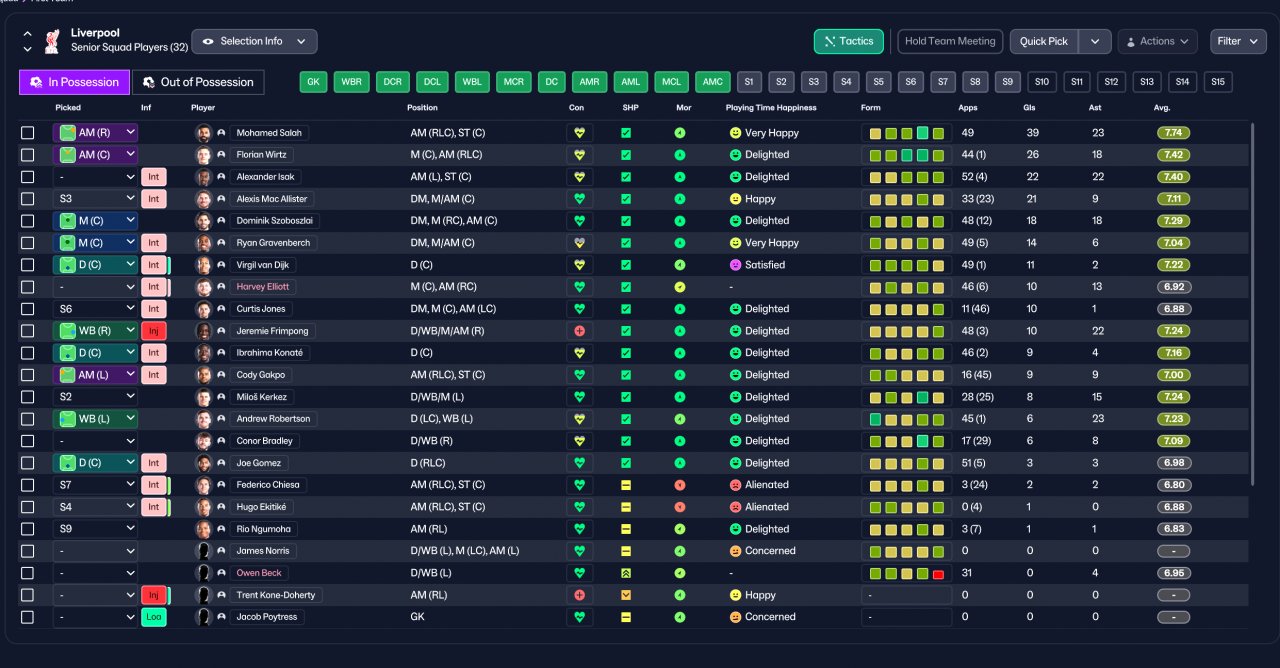Viewport: 1280px width, 668px height.
Task: Tick the checkbox for Curtis Jones's row
Action: coord(28,309)
